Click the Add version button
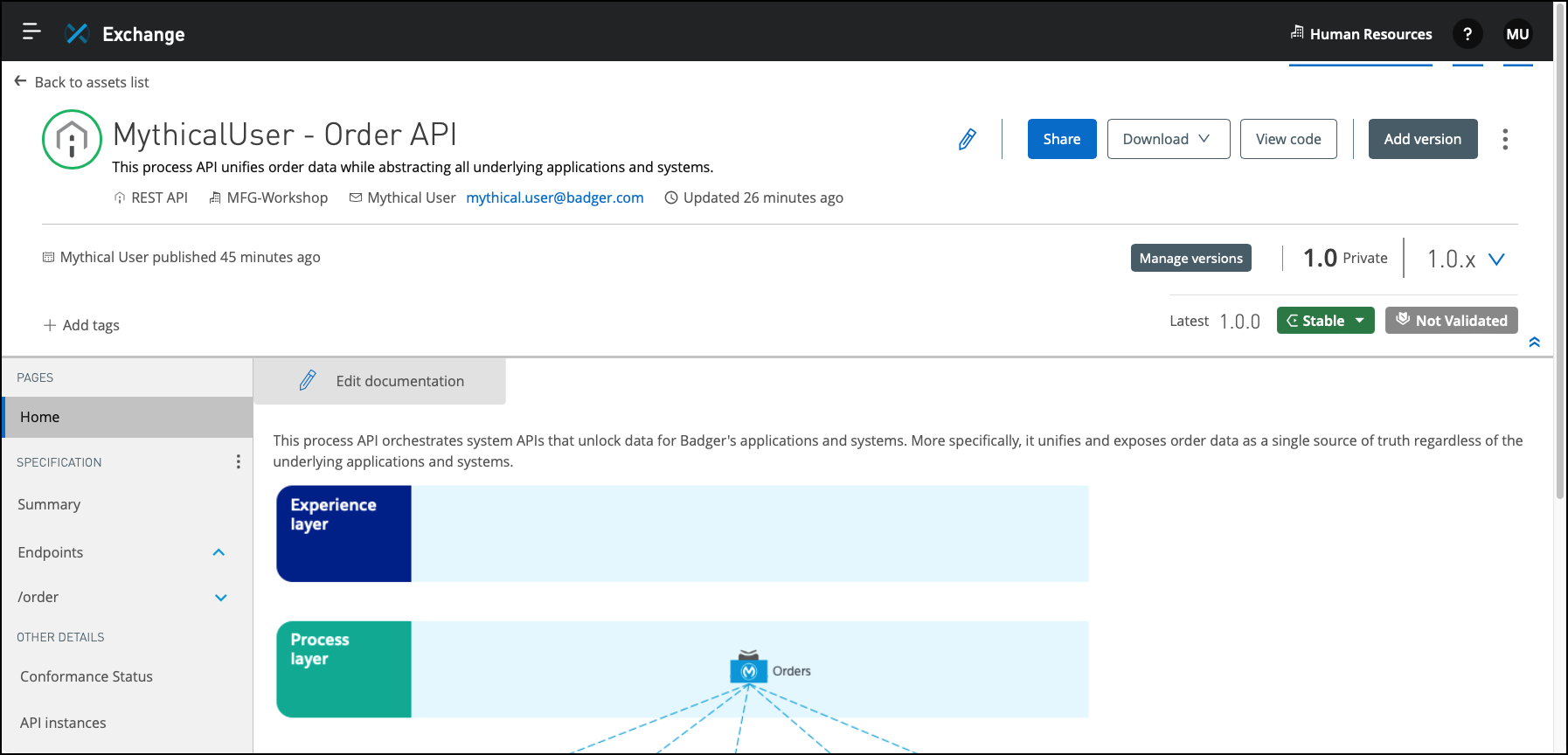Viewport: 1568px width, 755px height. coord(1423,139)
